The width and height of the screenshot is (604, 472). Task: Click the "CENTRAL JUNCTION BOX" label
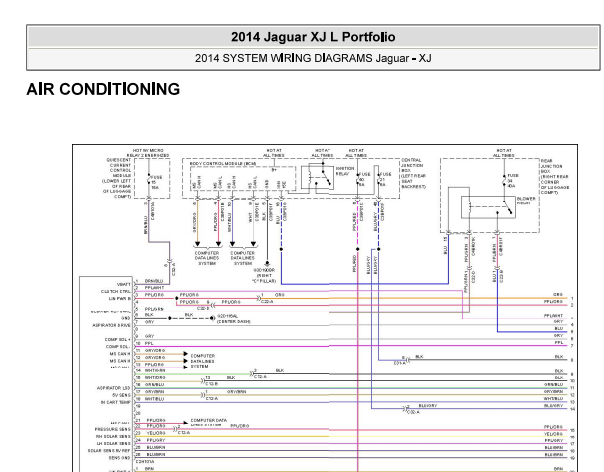tap(414, 173)
